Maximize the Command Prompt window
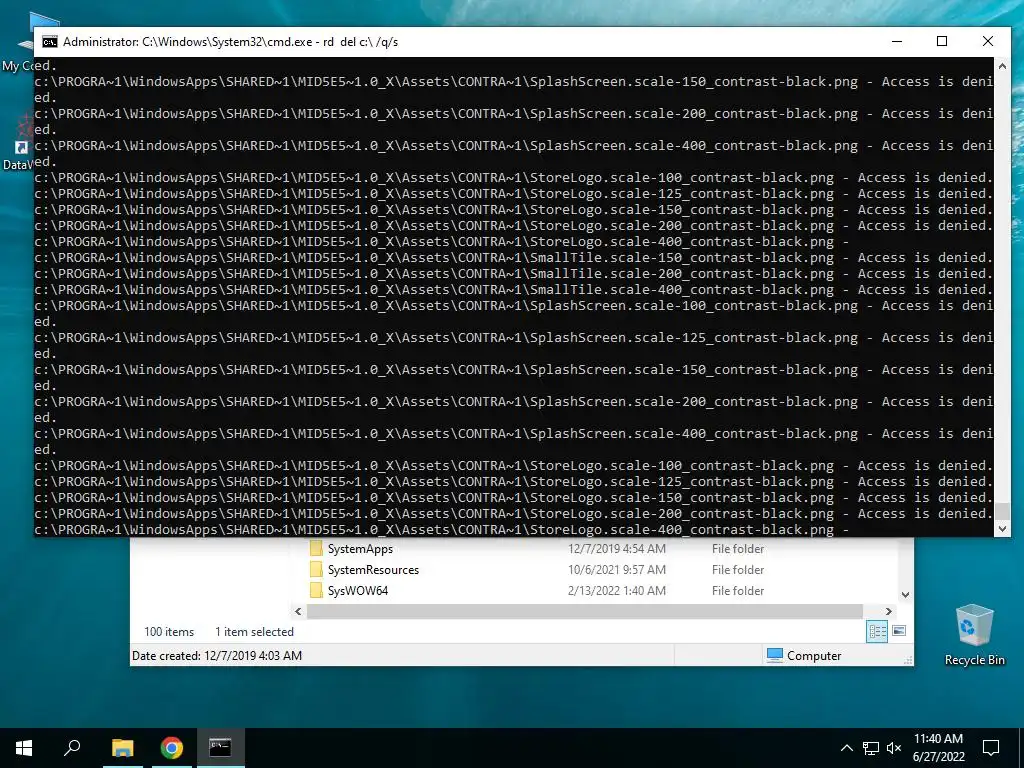The width and height of the screenshot is (1024, 768). point(942,41)
